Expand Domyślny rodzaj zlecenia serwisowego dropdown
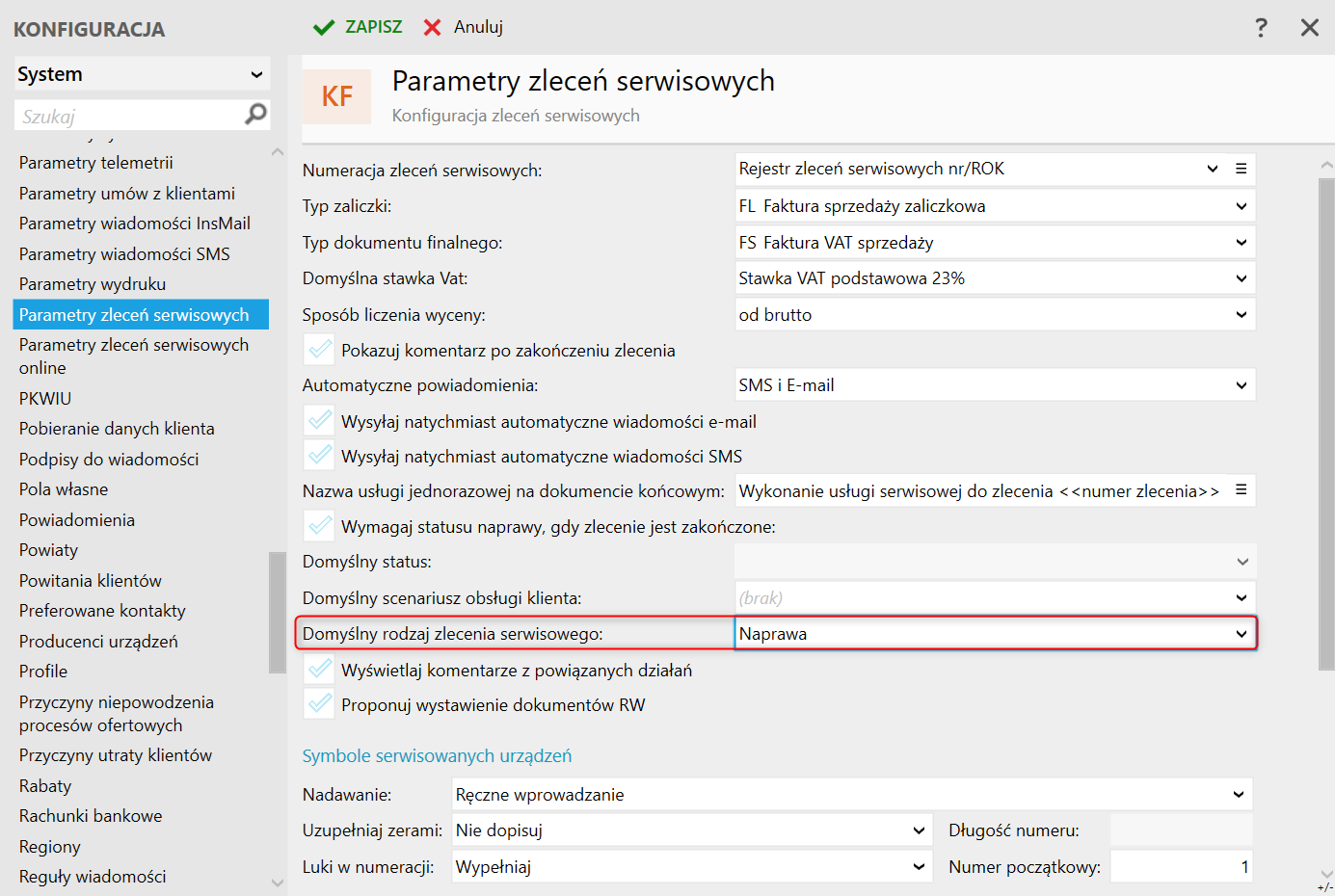1335x896 pixels. point(1241,634)
